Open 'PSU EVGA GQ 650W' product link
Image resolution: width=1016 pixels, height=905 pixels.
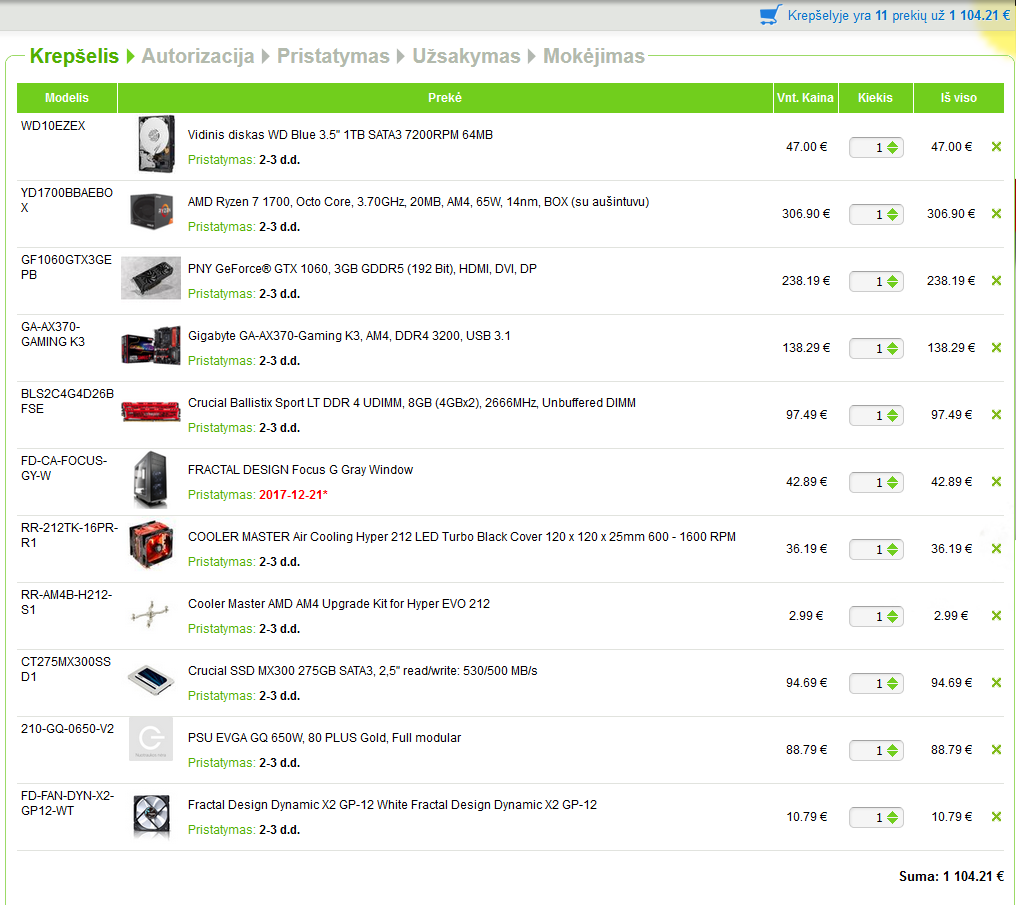click(325, 738)
